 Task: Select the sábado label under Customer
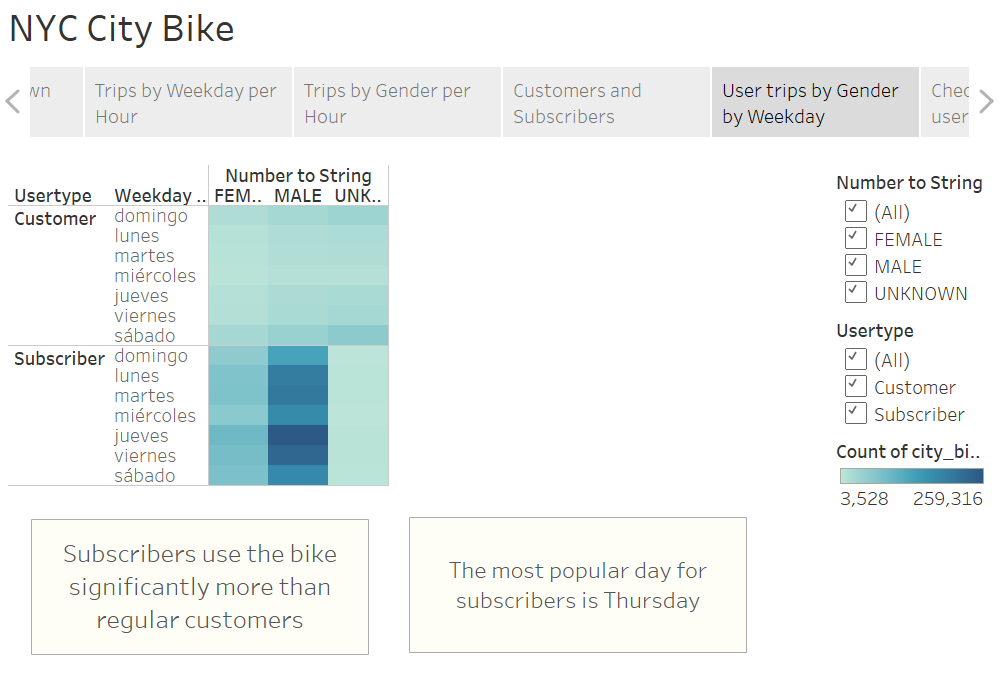(143, 335)
